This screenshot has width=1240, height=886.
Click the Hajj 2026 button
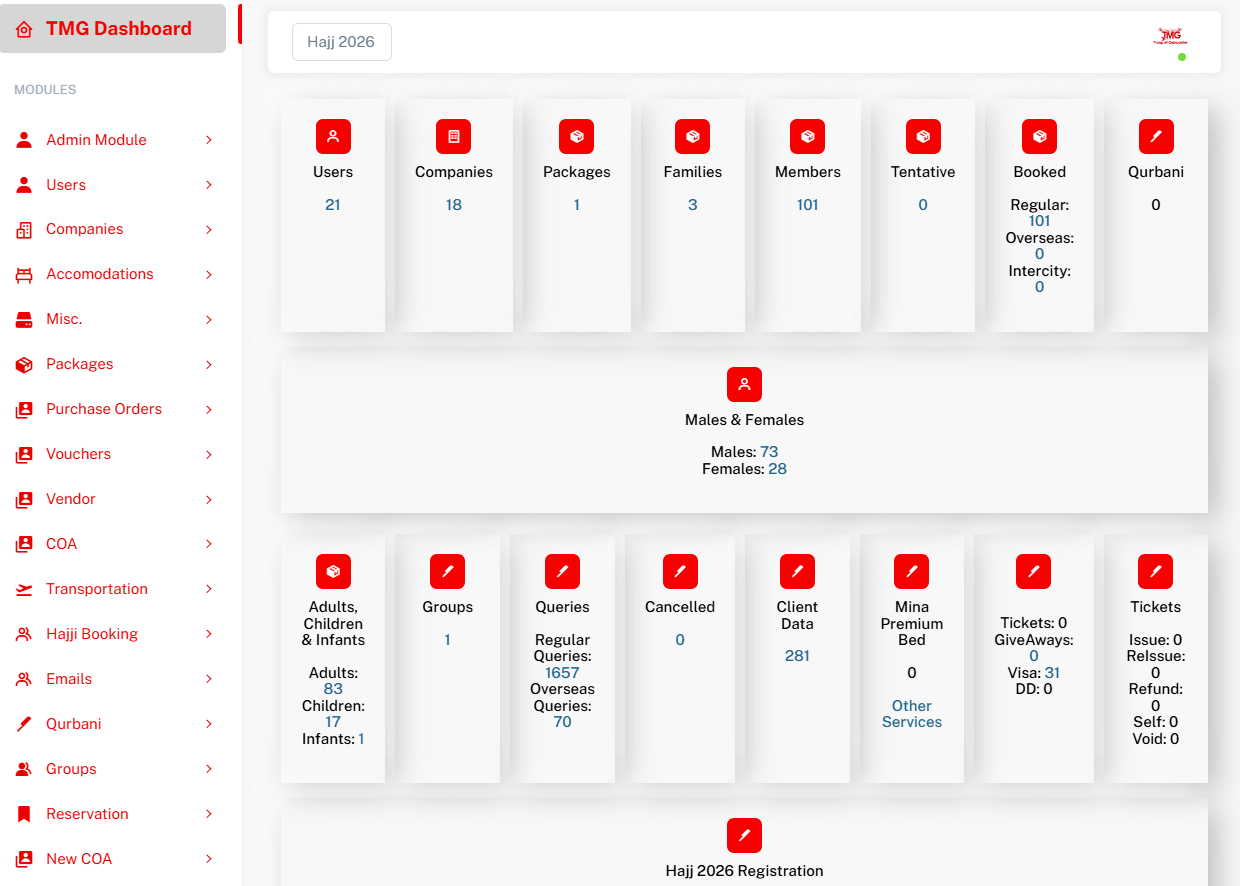(341, 42)
